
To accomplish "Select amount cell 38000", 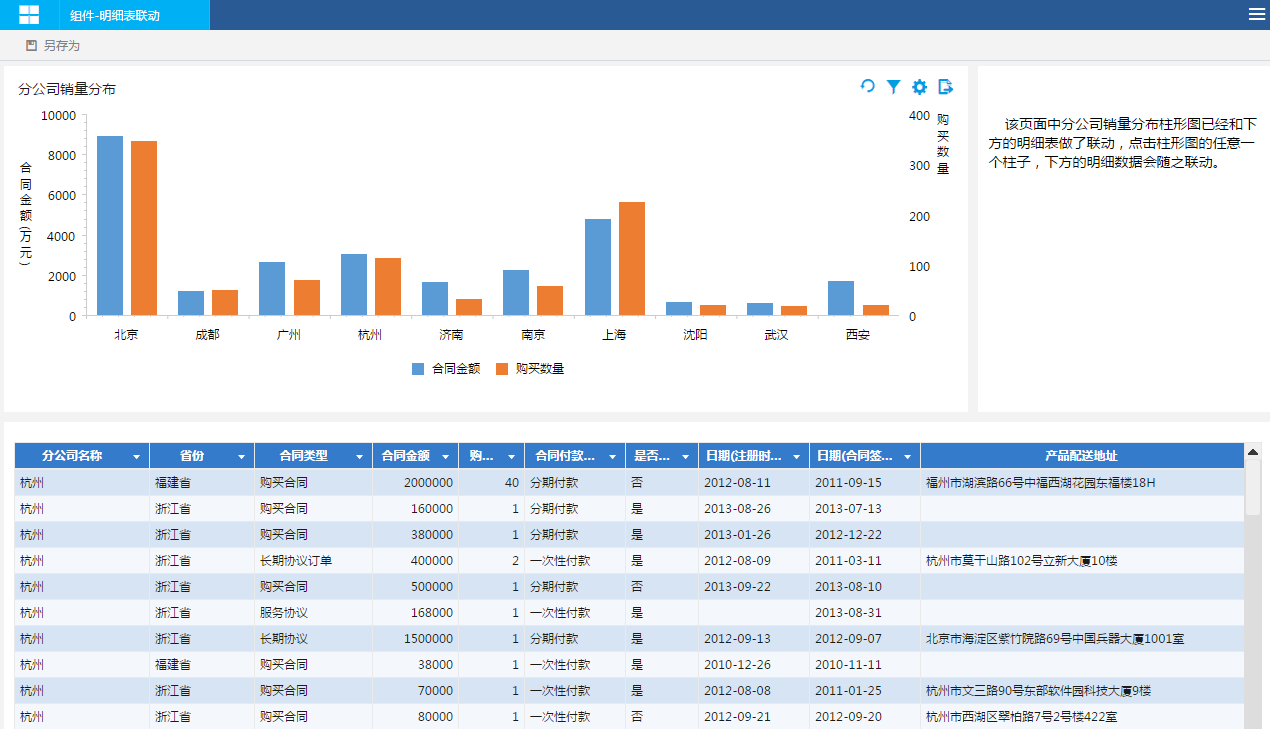I will [x=416, y=665].
